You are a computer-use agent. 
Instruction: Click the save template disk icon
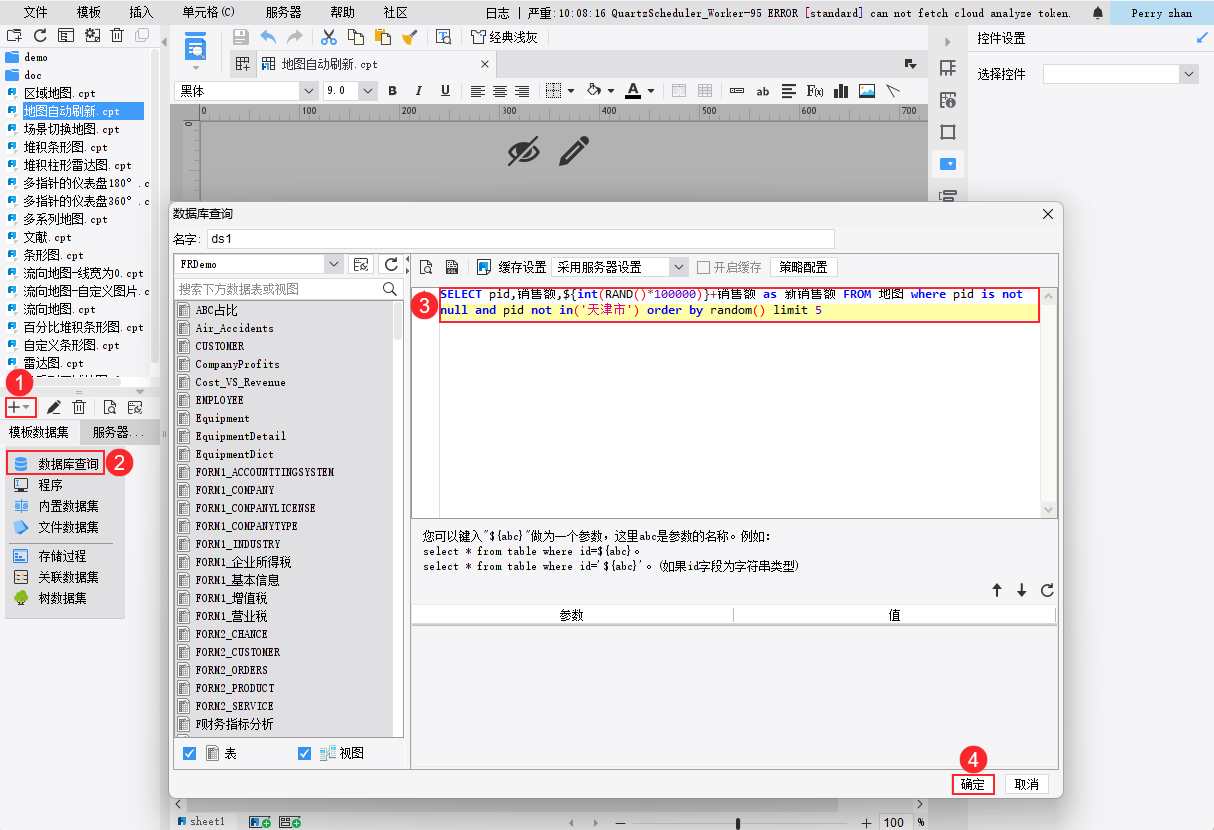click(240, 37)
